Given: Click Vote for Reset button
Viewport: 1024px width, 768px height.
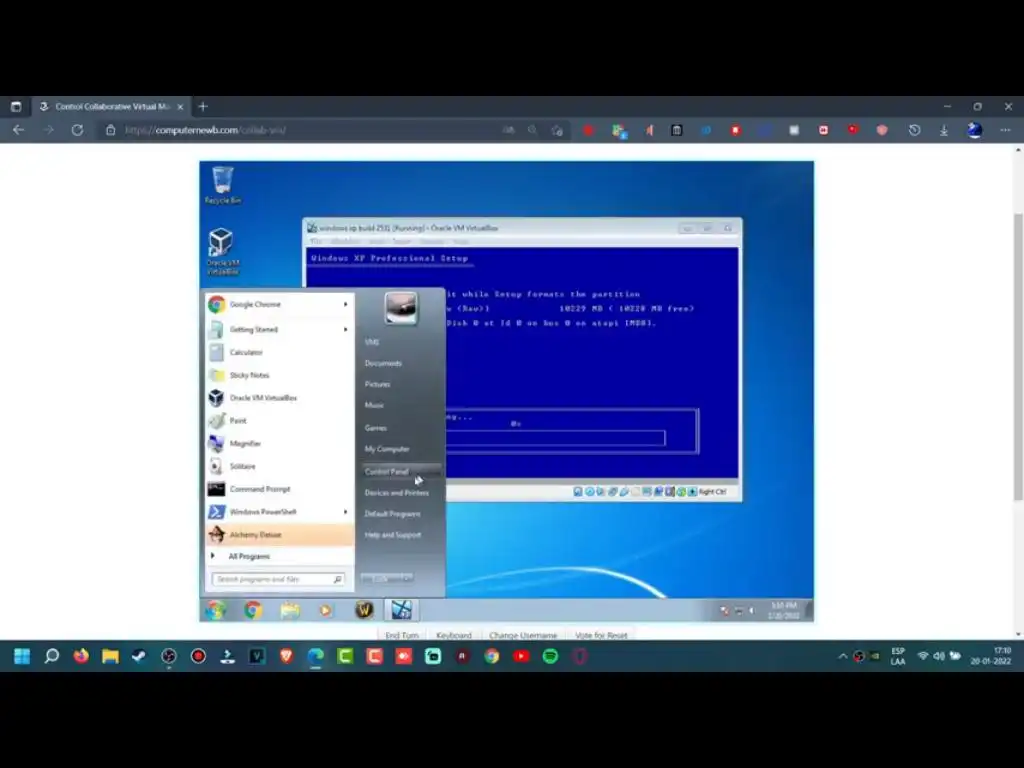Looking at the screenshot, I should tap(601, 635).
